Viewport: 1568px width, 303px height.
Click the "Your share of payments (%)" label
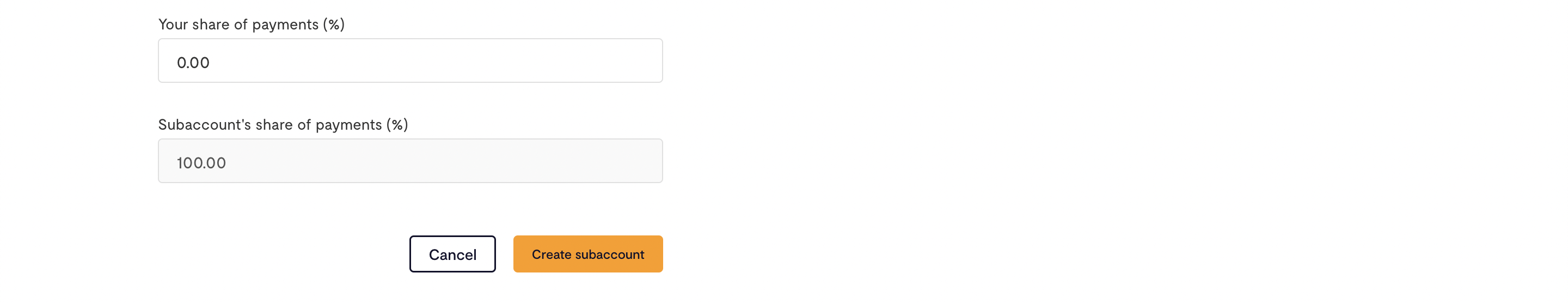click(251, 25)
